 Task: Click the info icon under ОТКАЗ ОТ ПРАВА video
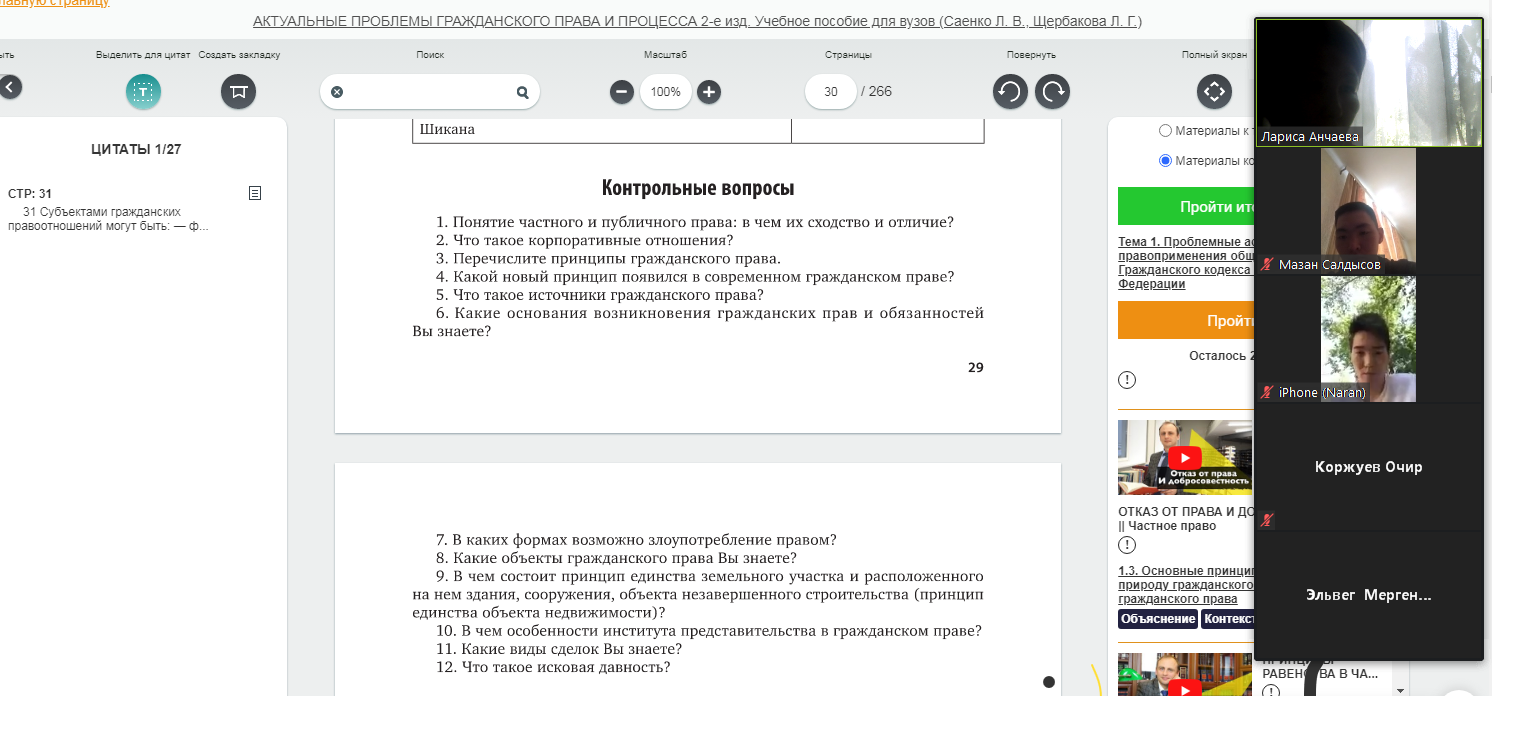tap(1127, 545)
